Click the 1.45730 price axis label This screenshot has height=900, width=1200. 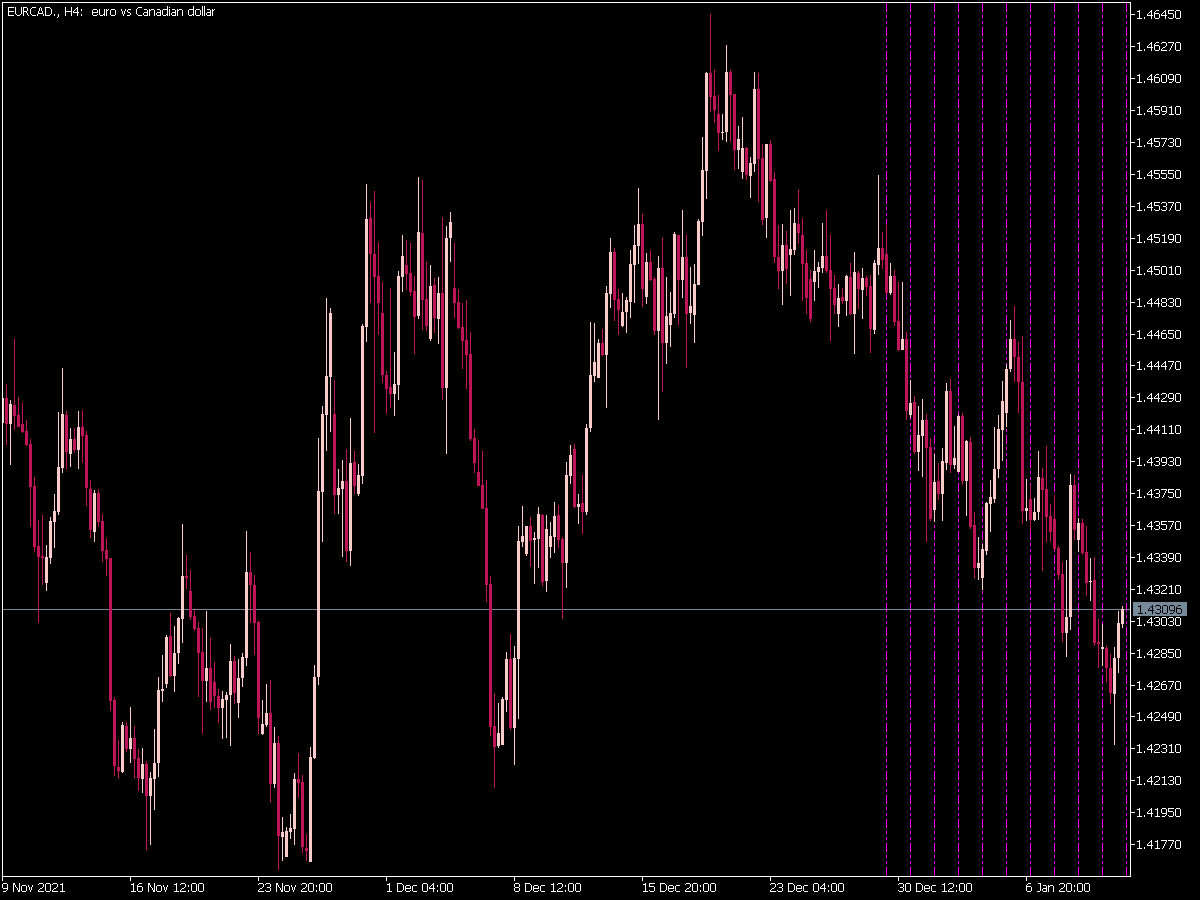pyautogui.click(x=1160, y=142)
